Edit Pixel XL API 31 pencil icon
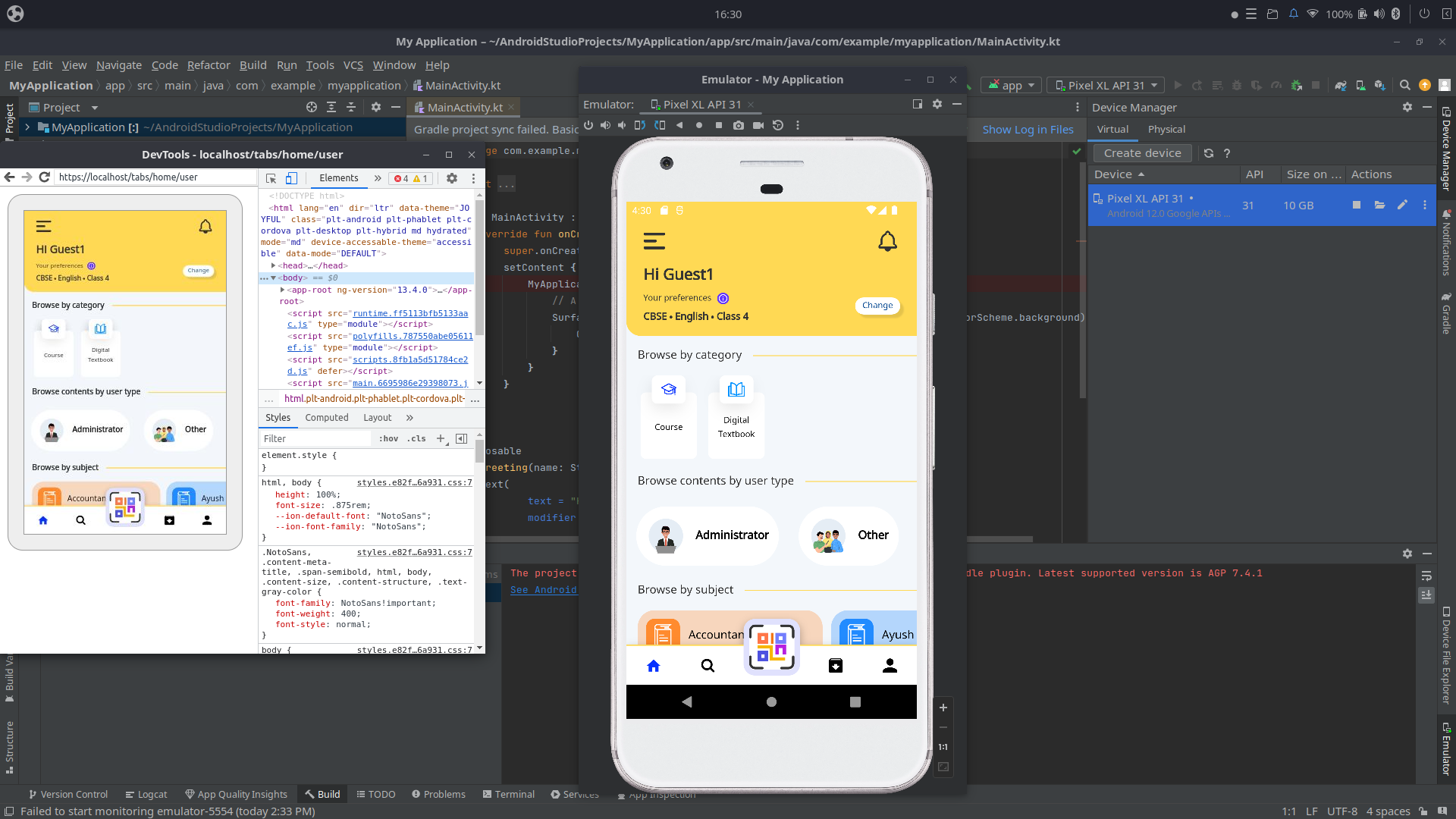 click(x=1402, y=205)
